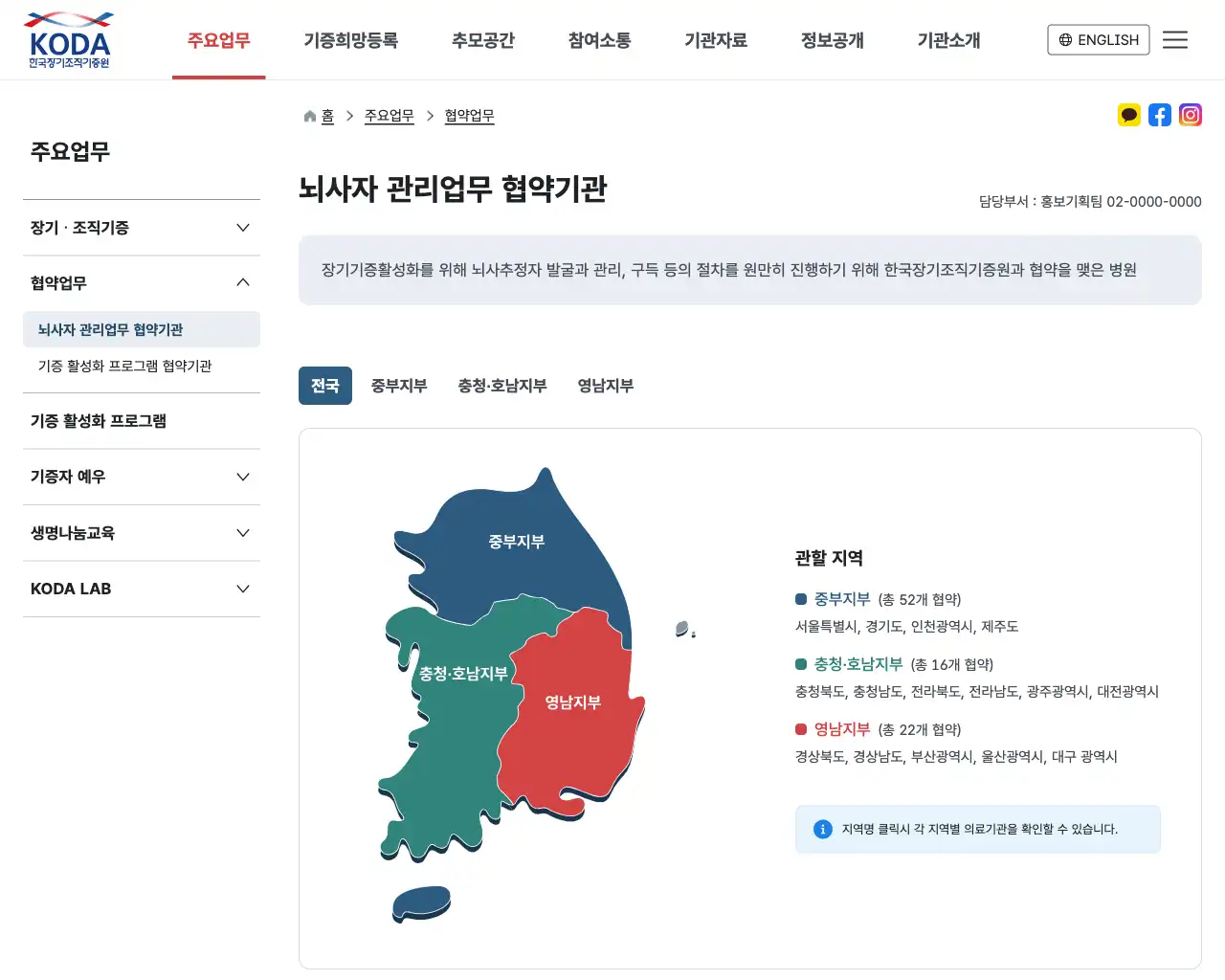
Task: Open the hamburger menu
Action: (x=1175, y=40)
